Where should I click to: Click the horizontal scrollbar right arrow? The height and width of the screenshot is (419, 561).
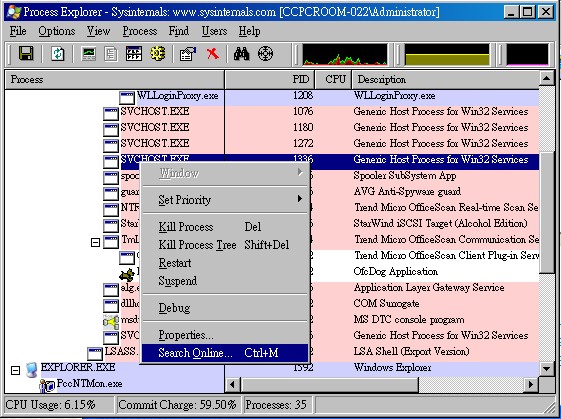pyautogui.click(x=531, y=385)
